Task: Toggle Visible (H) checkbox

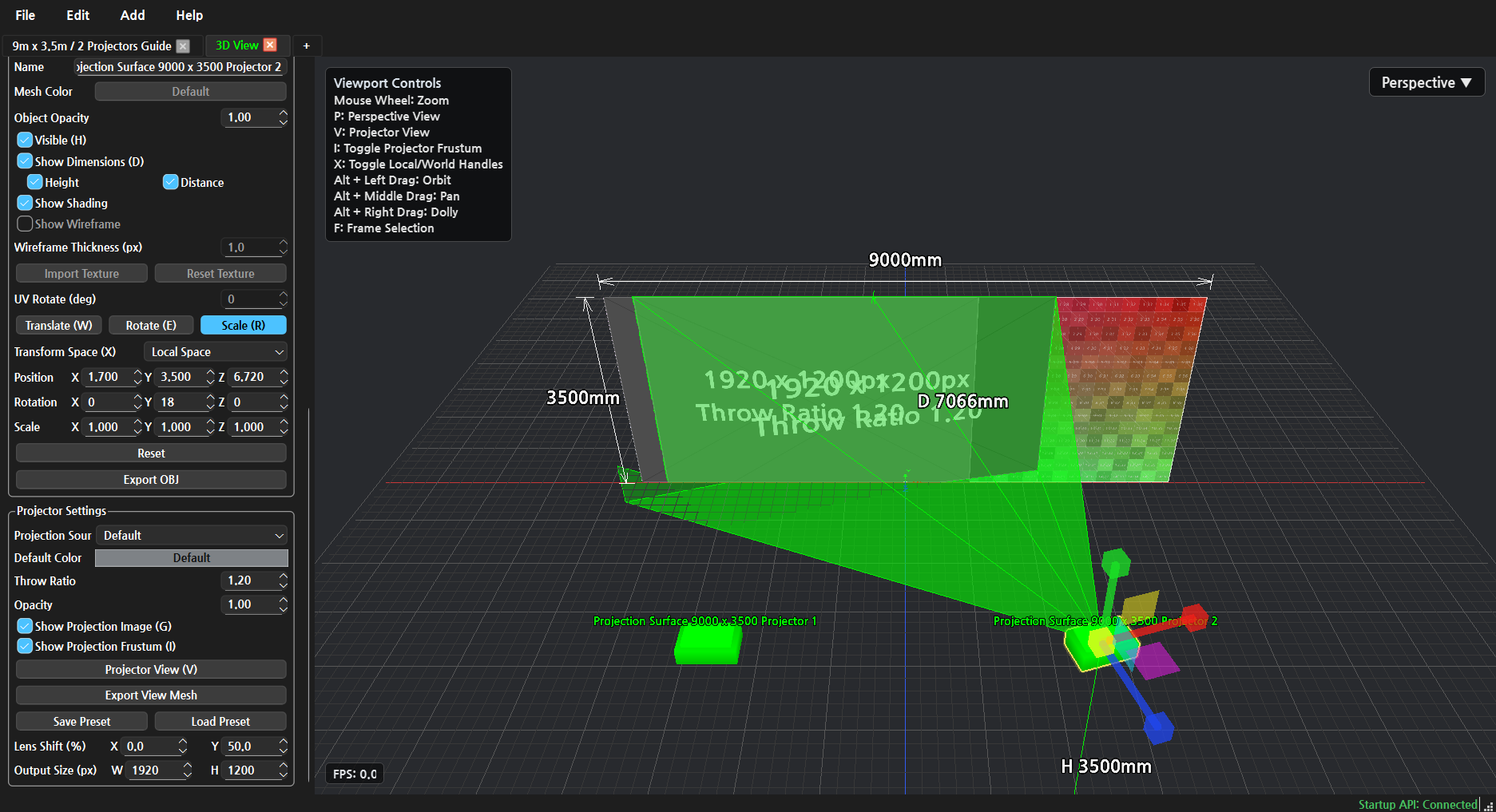Action: pyautogui.click(x=25, y=140)
